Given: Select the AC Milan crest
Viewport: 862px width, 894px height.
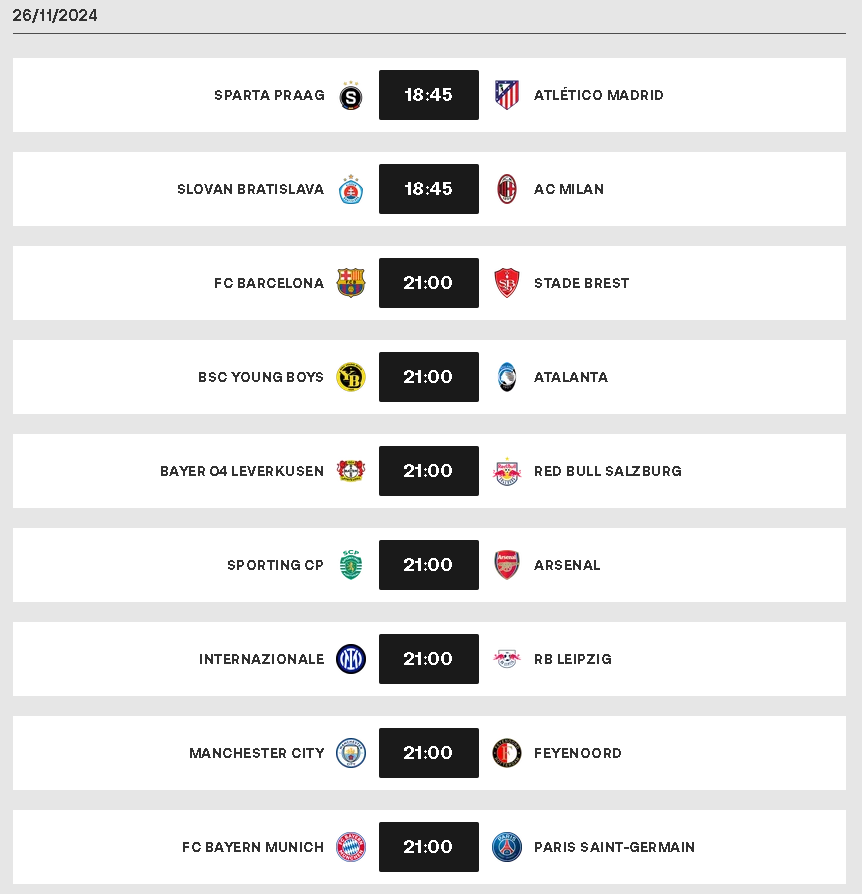Looking at the screenshot, I should (x=507, y=189).
